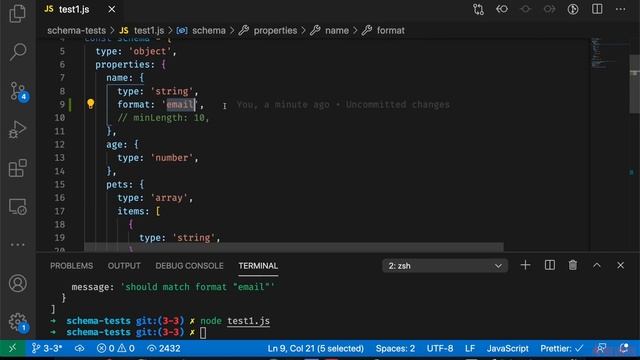Change indentation via 'Spaces: 2'

tap(395, 348)
